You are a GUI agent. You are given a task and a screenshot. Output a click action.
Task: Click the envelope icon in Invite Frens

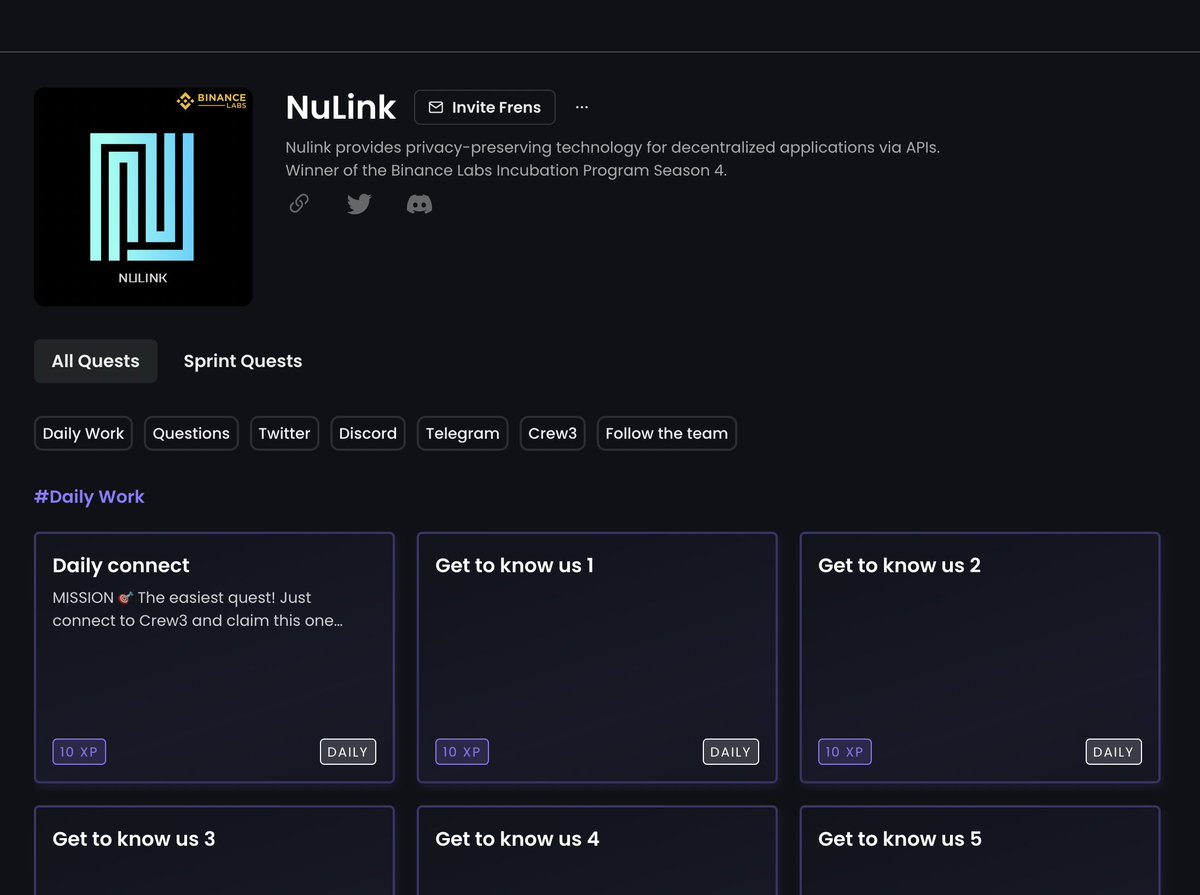coord(436,107)
